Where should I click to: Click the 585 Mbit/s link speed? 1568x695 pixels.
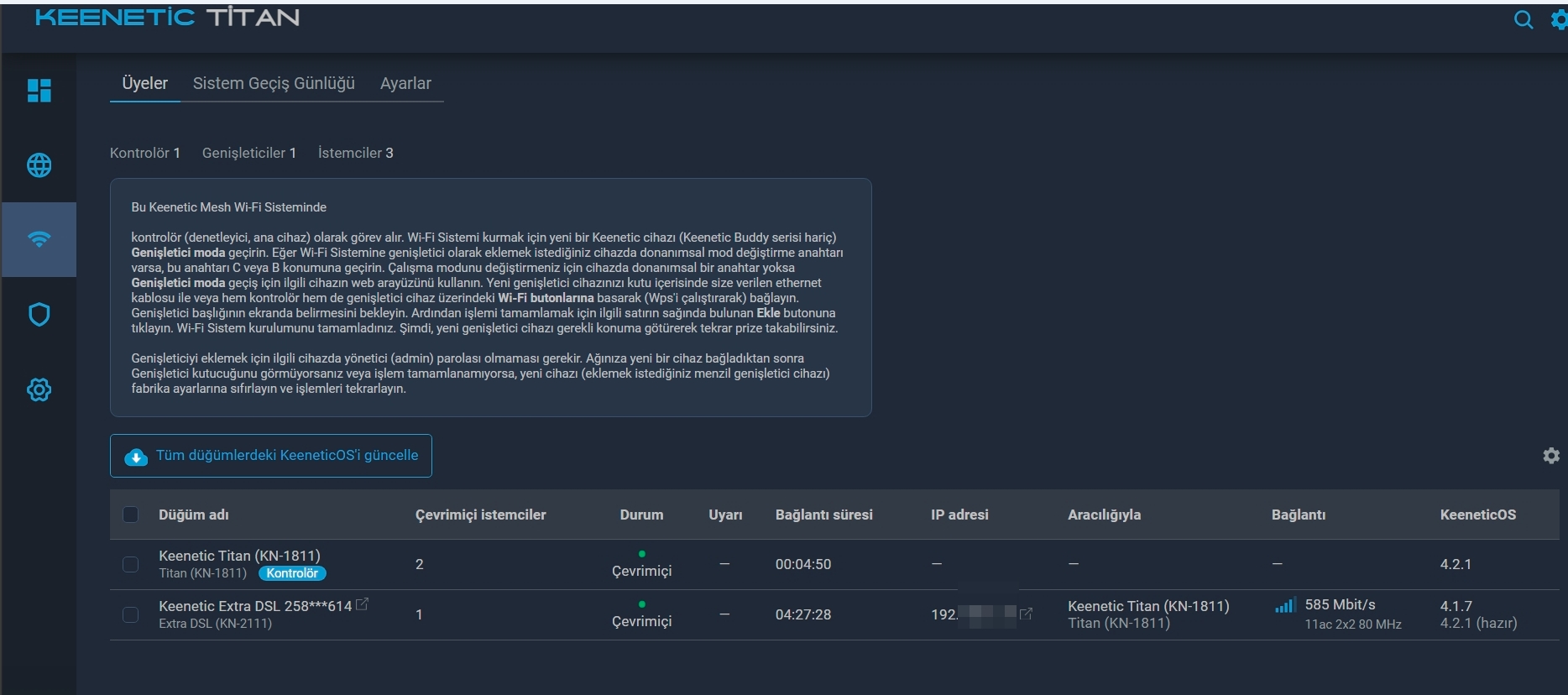1340,604
